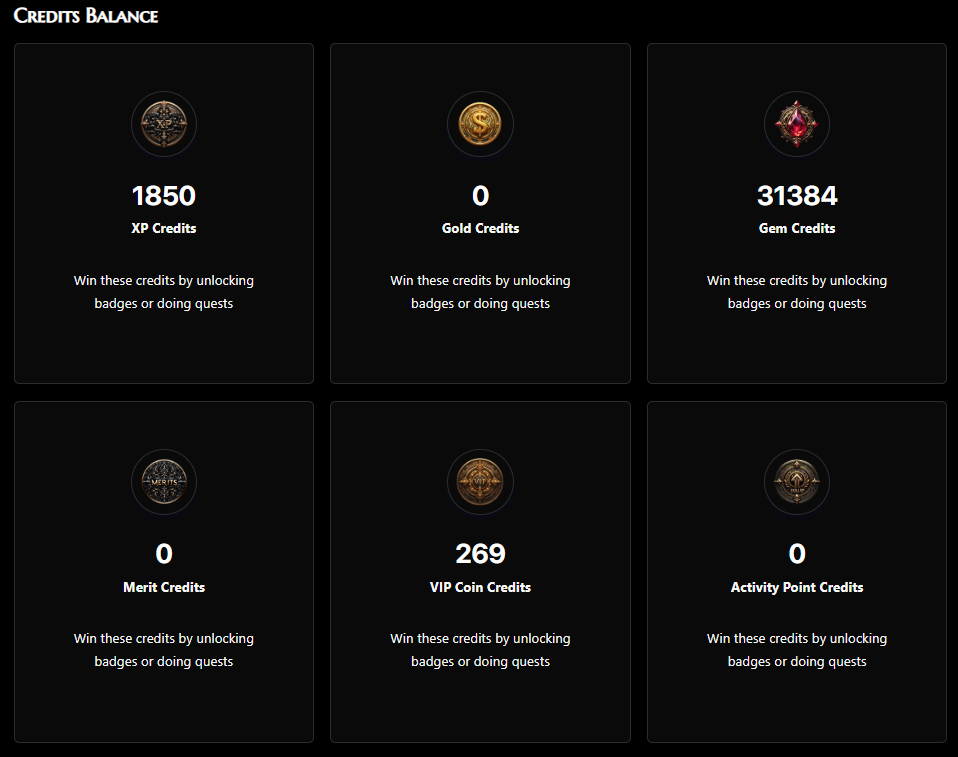958x757 pixels.
Task: Select the VIP Coin Credits label
Action: pos(480,587)
